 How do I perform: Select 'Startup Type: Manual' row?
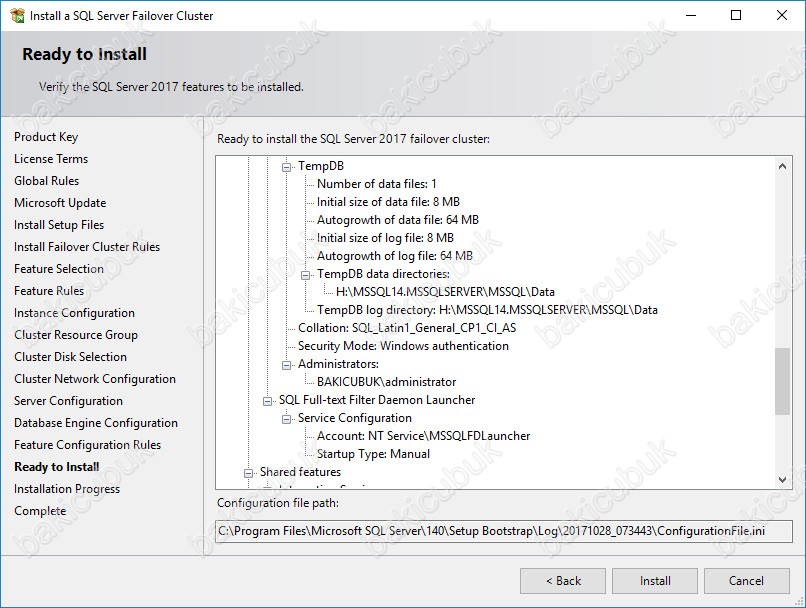[374, 454]
